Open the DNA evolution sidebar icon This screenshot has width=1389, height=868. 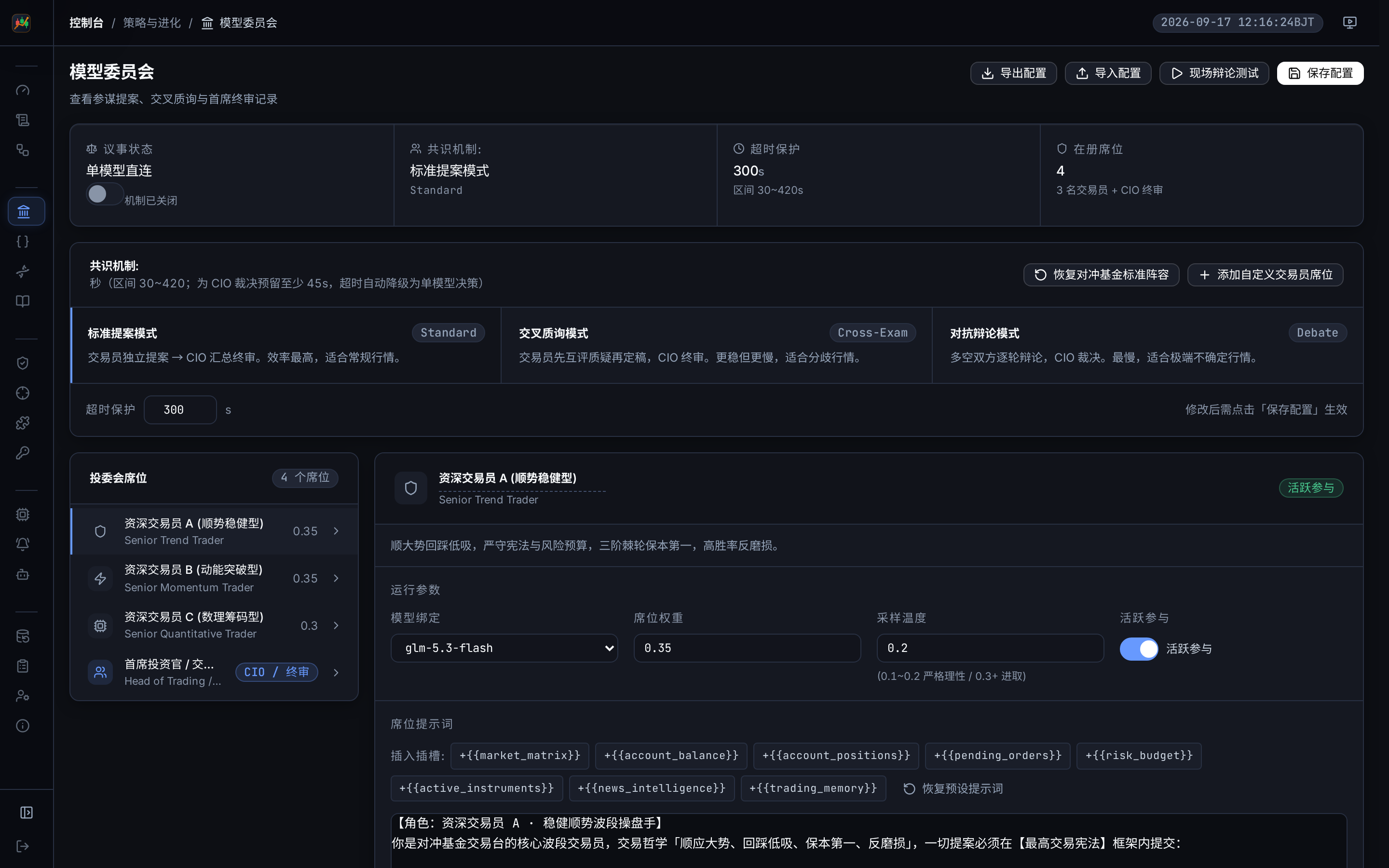point(22,271)
